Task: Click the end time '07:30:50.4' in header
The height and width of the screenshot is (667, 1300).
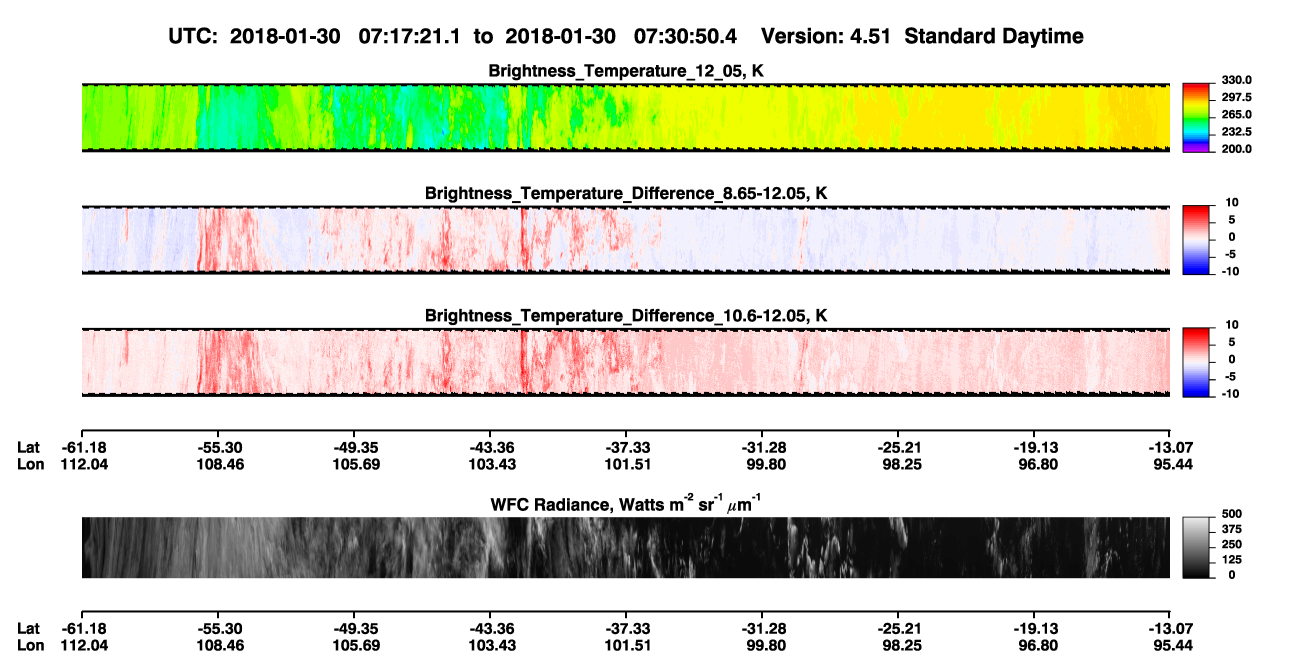Action: click(686, 37)
